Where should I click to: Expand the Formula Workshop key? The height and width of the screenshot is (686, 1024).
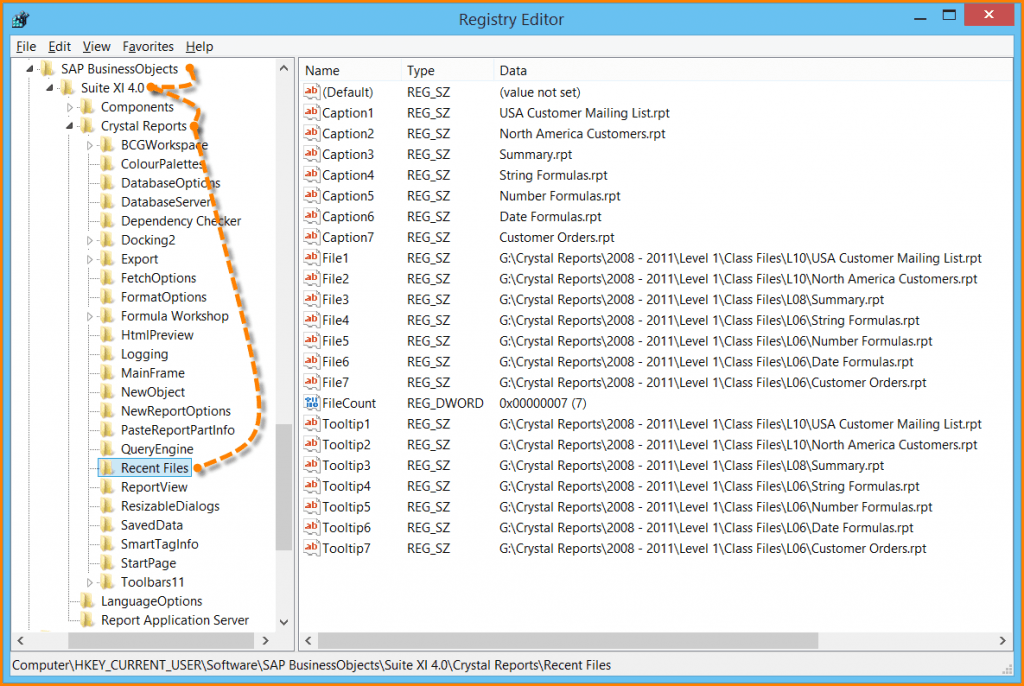(89, 316)
